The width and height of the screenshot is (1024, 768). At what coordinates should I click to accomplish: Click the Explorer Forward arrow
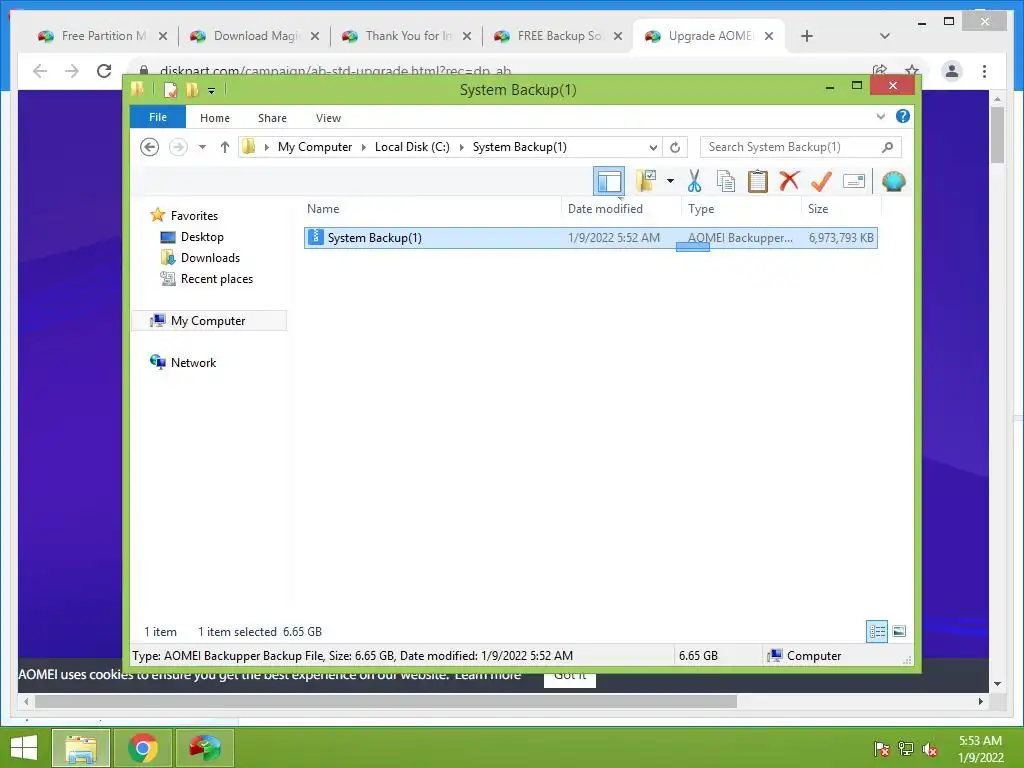coord(178,147)
